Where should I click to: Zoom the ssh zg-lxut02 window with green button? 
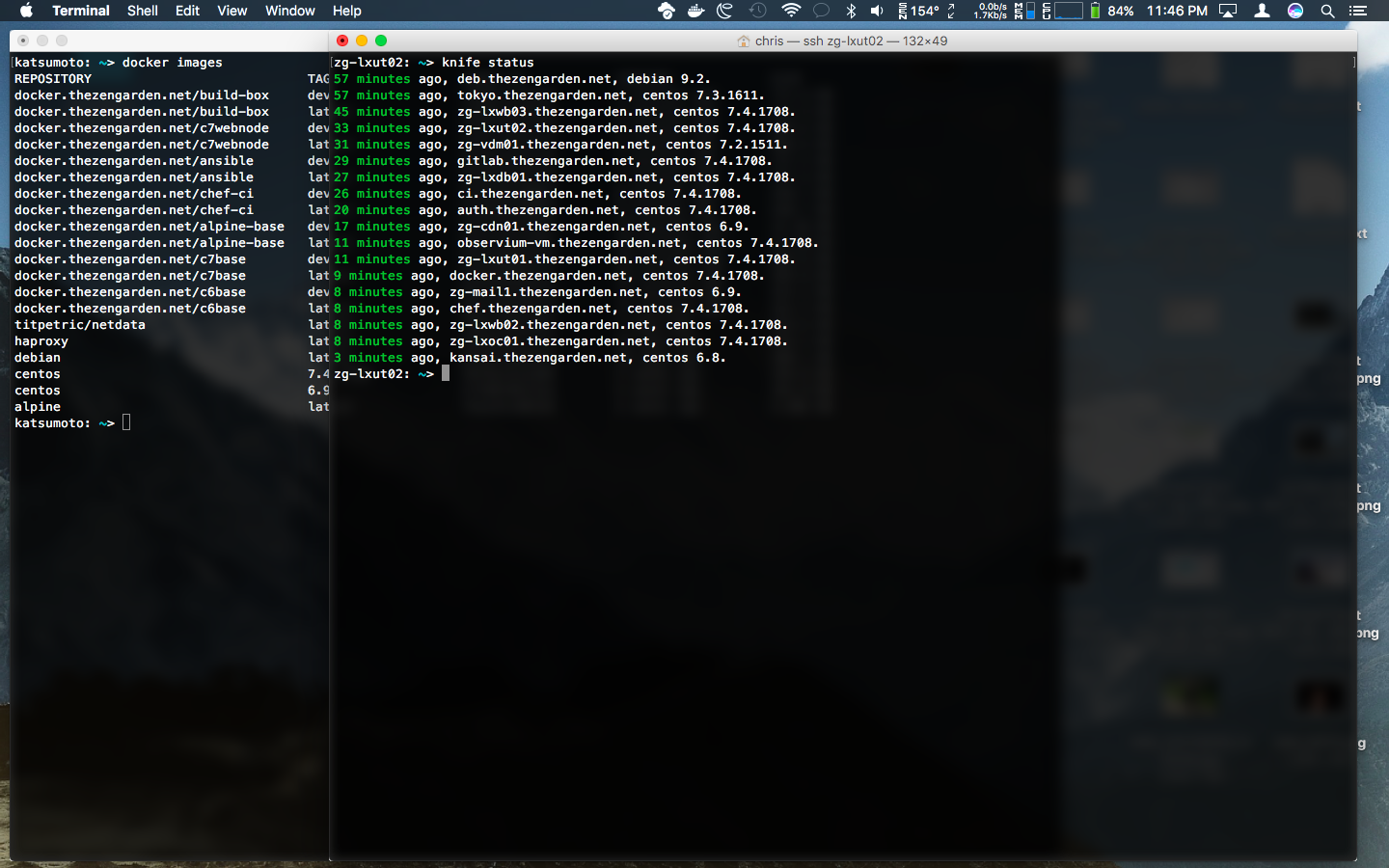tap(381, 41)
